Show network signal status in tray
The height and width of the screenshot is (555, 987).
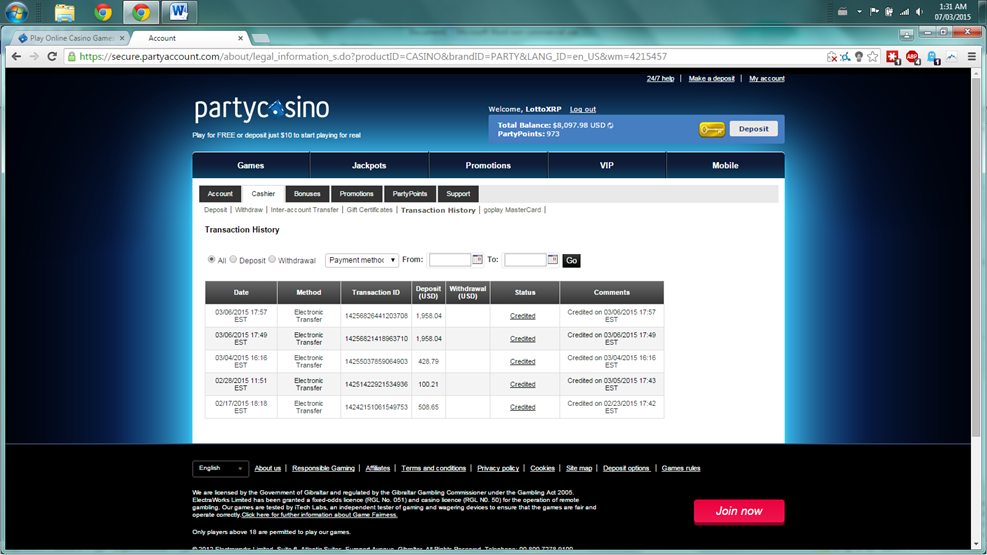[x=905, y=11]
